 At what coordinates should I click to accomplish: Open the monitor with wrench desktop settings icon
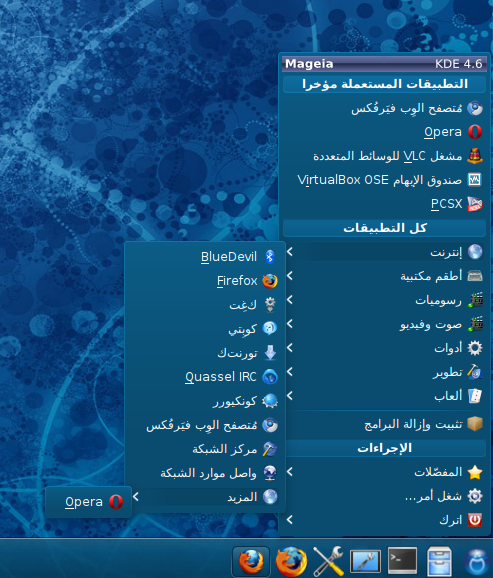coord(365,562)
